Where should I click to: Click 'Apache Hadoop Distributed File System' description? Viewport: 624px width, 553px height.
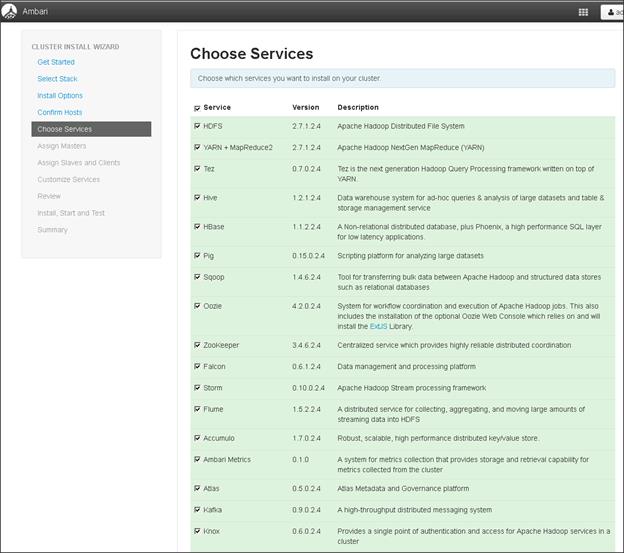pyautogui.click(x=401, y=126)
